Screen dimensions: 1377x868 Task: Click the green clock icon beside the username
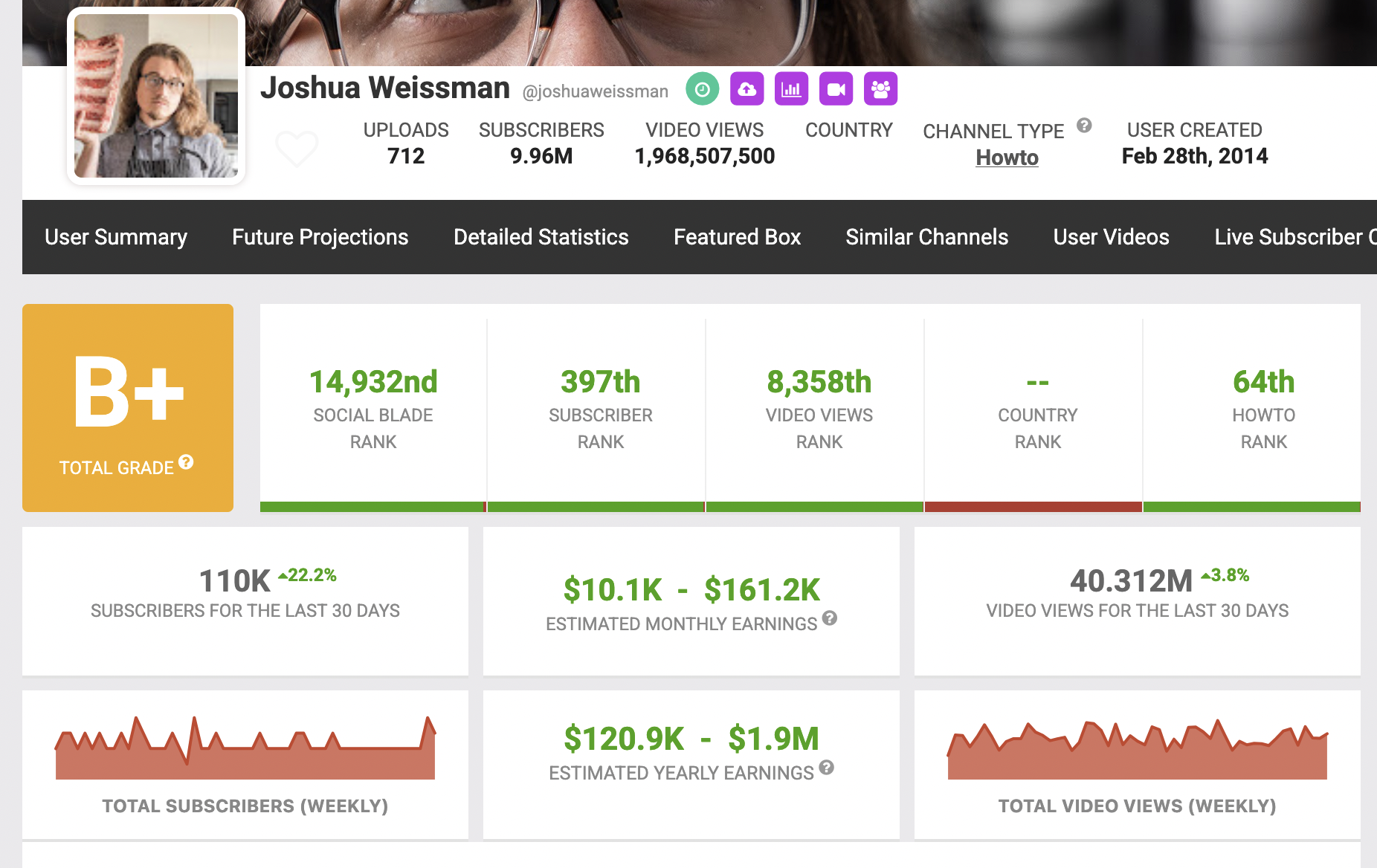702,89
